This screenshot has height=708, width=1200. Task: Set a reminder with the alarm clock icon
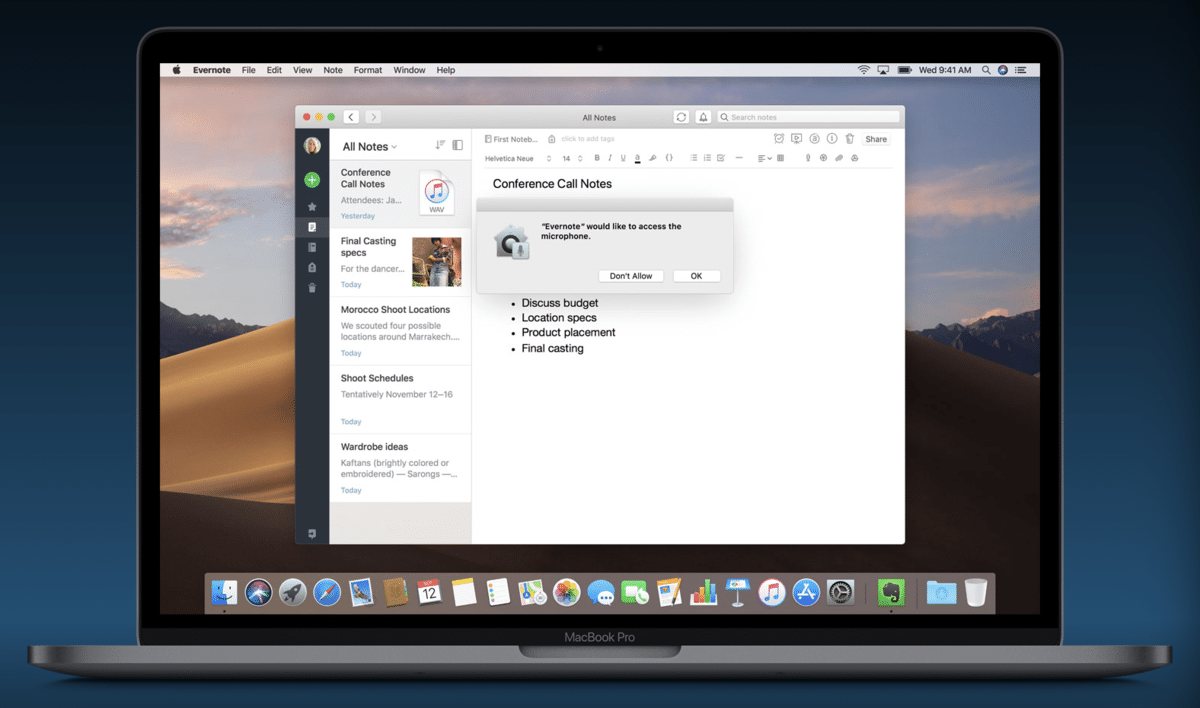click(x=779, y=139)
